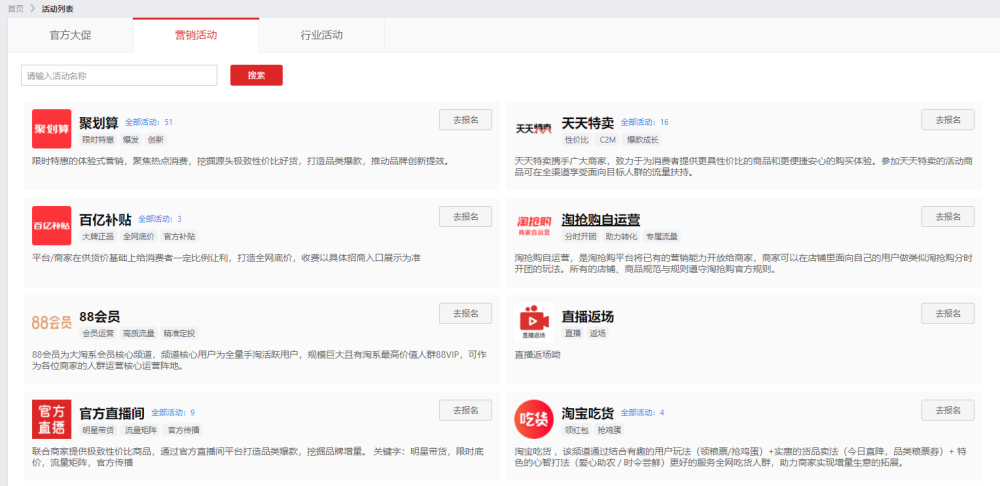Image resolution: width=1000 pixels, height=486 pixels.
Task: Click 去报名 for 88会员
Action: (465, 314)
